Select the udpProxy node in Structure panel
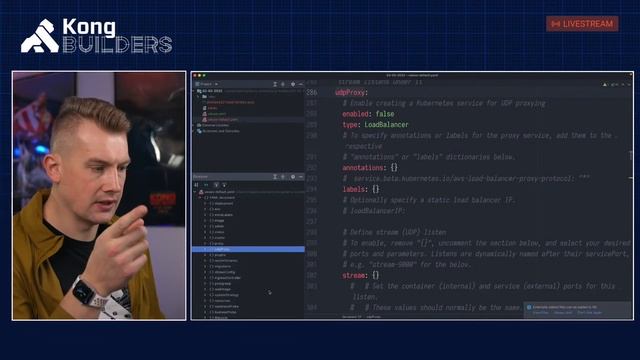Image resolution: width=640 pixels, height=360 pixels. [248, 249]
